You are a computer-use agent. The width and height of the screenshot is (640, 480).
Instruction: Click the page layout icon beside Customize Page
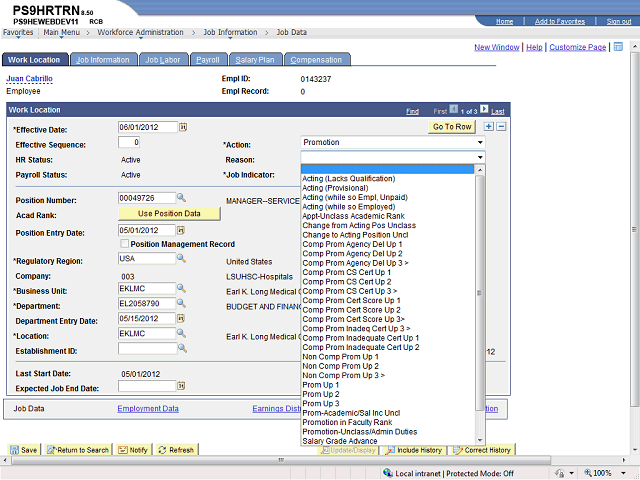pyautogui.click(x=618, y=47)
